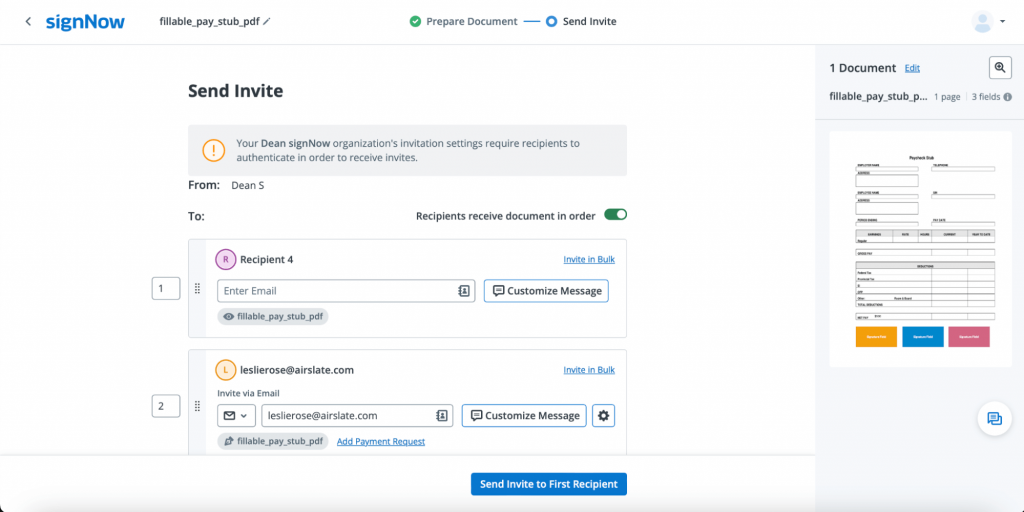
Task: Open contacts book icon in Recipient 4 email field
Action: coord(465,291)
